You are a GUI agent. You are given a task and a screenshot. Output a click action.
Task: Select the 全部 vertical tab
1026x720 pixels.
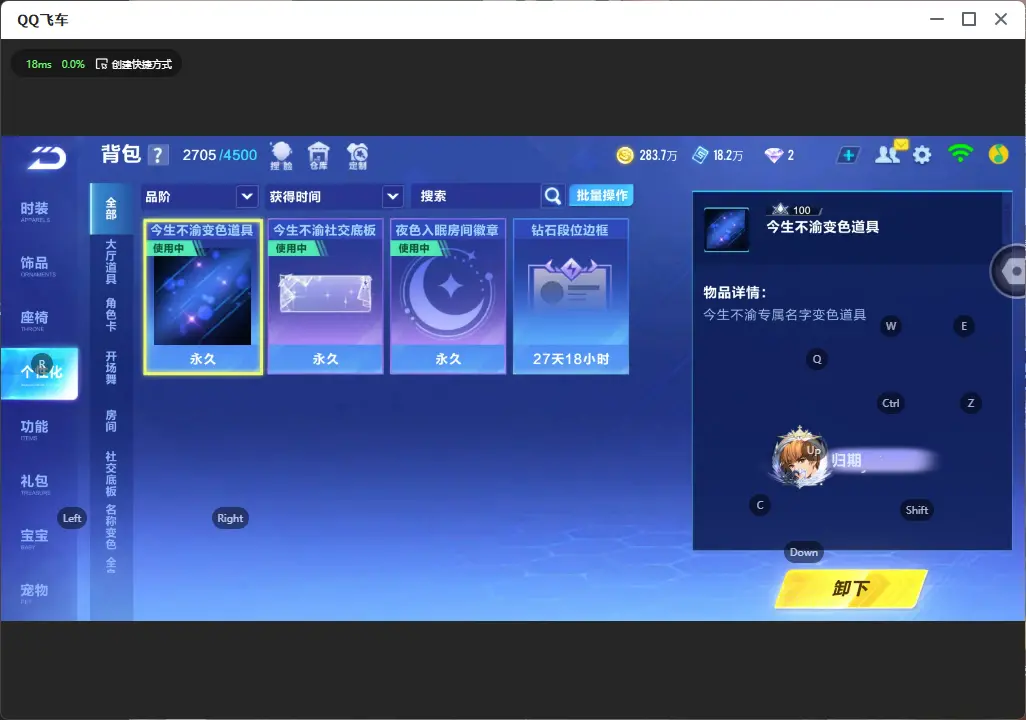[x=111, y=209]
